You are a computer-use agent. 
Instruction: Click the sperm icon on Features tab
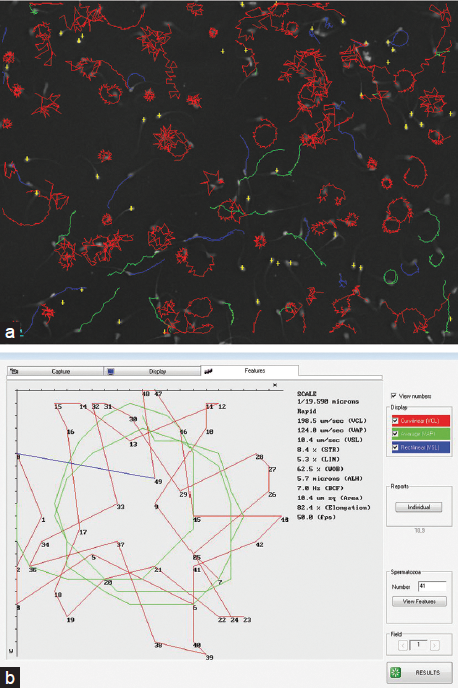[x=209, y=371]
